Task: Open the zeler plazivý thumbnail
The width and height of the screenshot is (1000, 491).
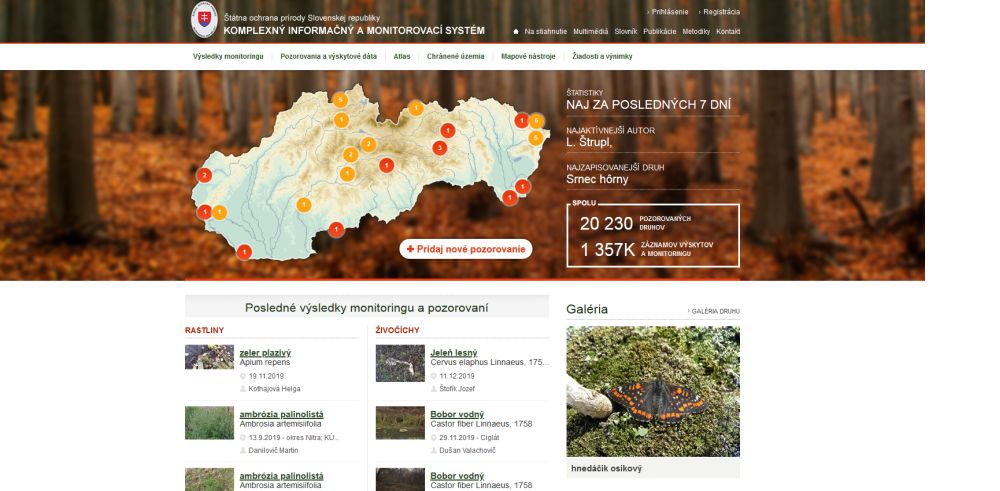Action: coord(209,357)
